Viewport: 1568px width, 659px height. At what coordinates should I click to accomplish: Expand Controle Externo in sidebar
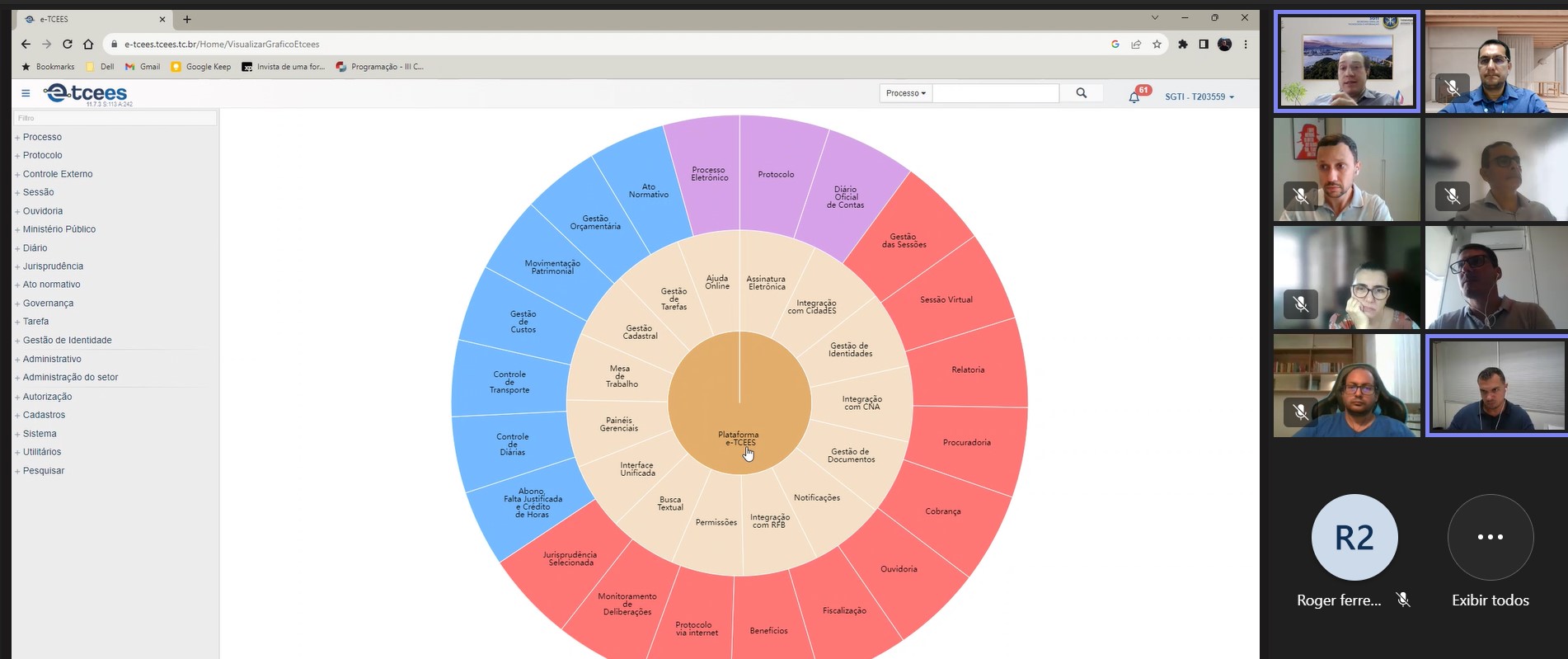pos(58,174)
